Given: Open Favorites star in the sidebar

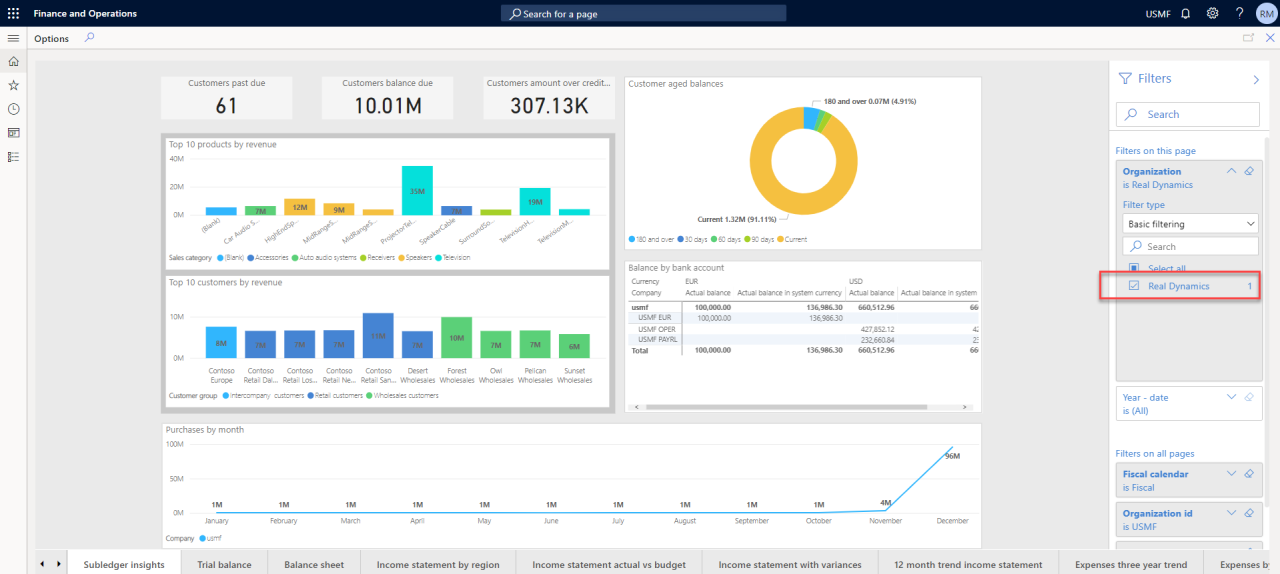Looking at the screenshot, I should [x=13, y=85].
